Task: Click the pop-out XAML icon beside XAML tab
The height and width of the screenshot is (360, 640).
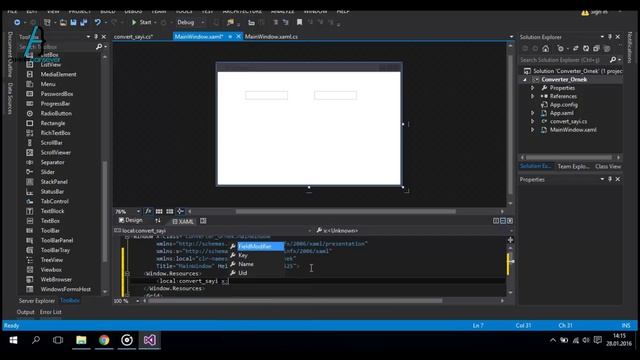Action: 203,221
